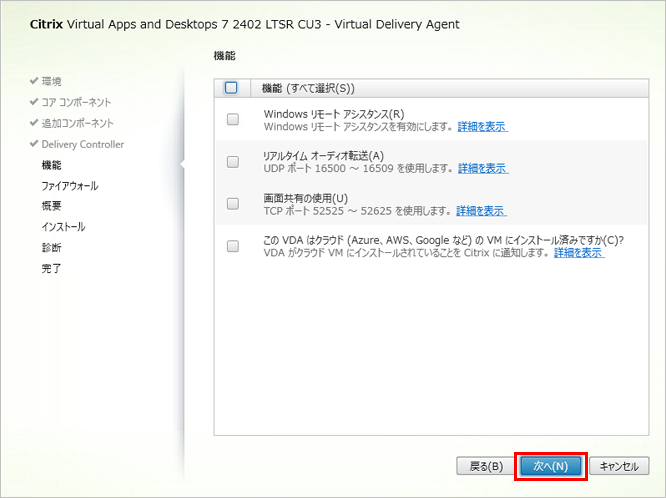Image resolution: width=666 pixels, height=498 pixels.
Task: Select the 環境 step in sidebar
Action: (x=52, y=81)
